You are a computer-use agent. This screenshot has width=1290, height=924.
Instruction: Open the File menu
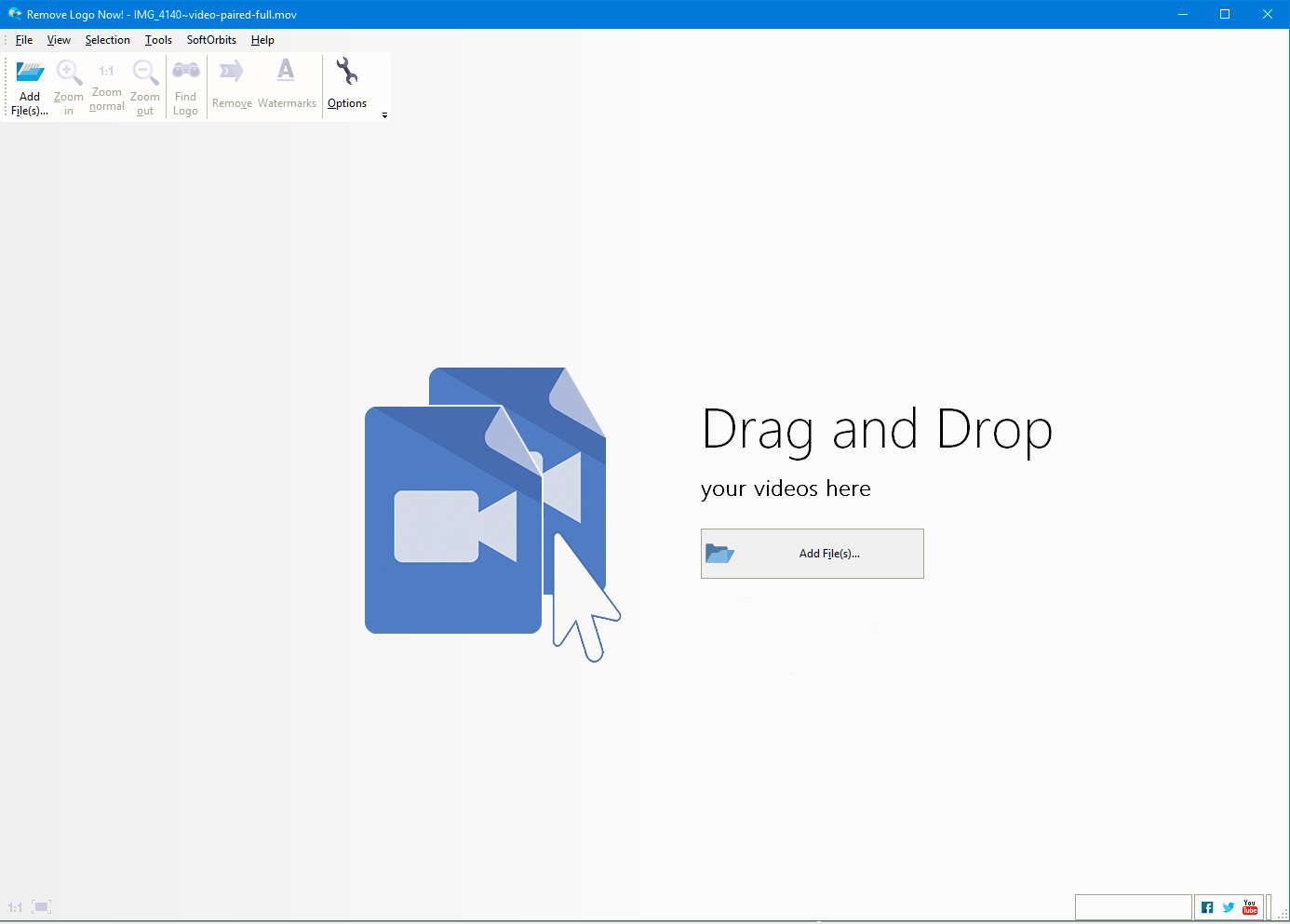click(24, 40)
